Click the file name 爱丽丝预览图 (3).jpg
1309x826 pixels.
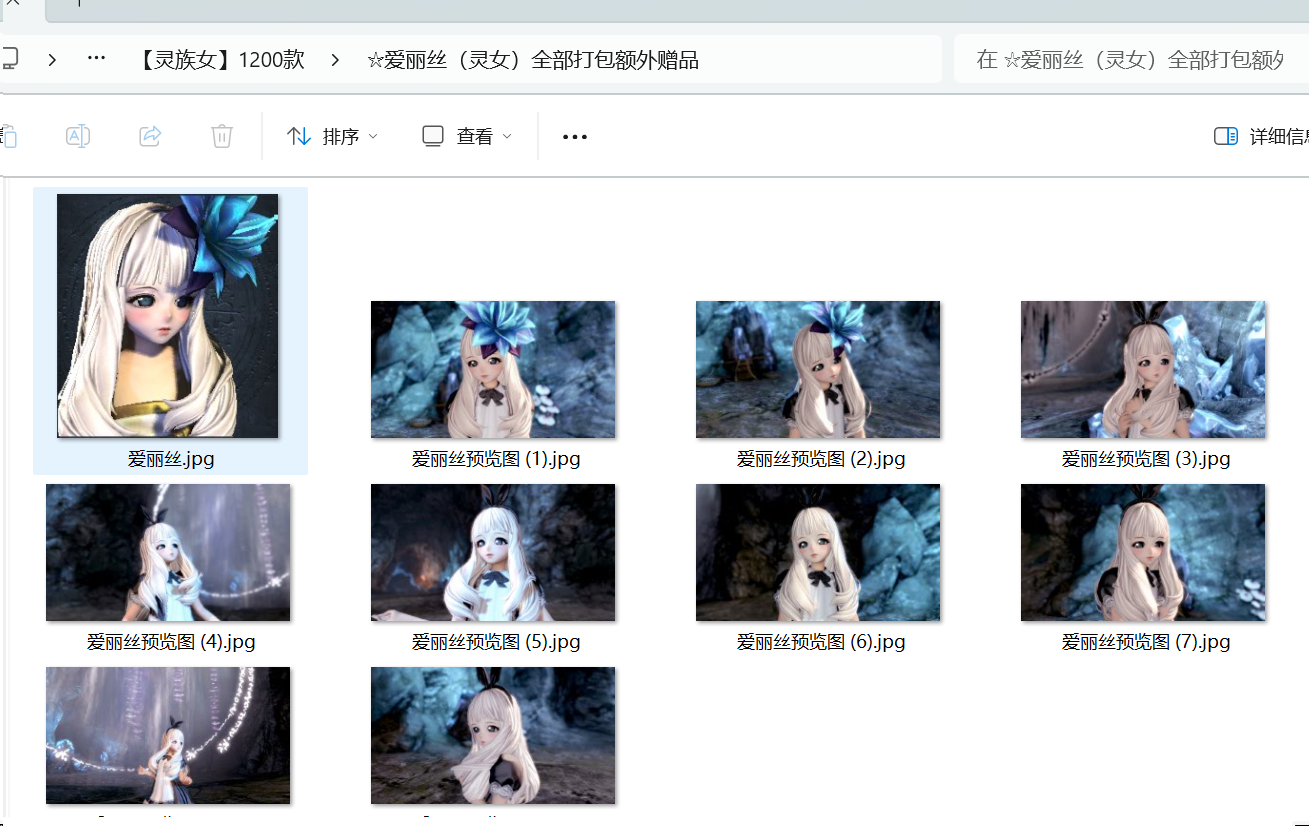click(x=1146, y=459)
